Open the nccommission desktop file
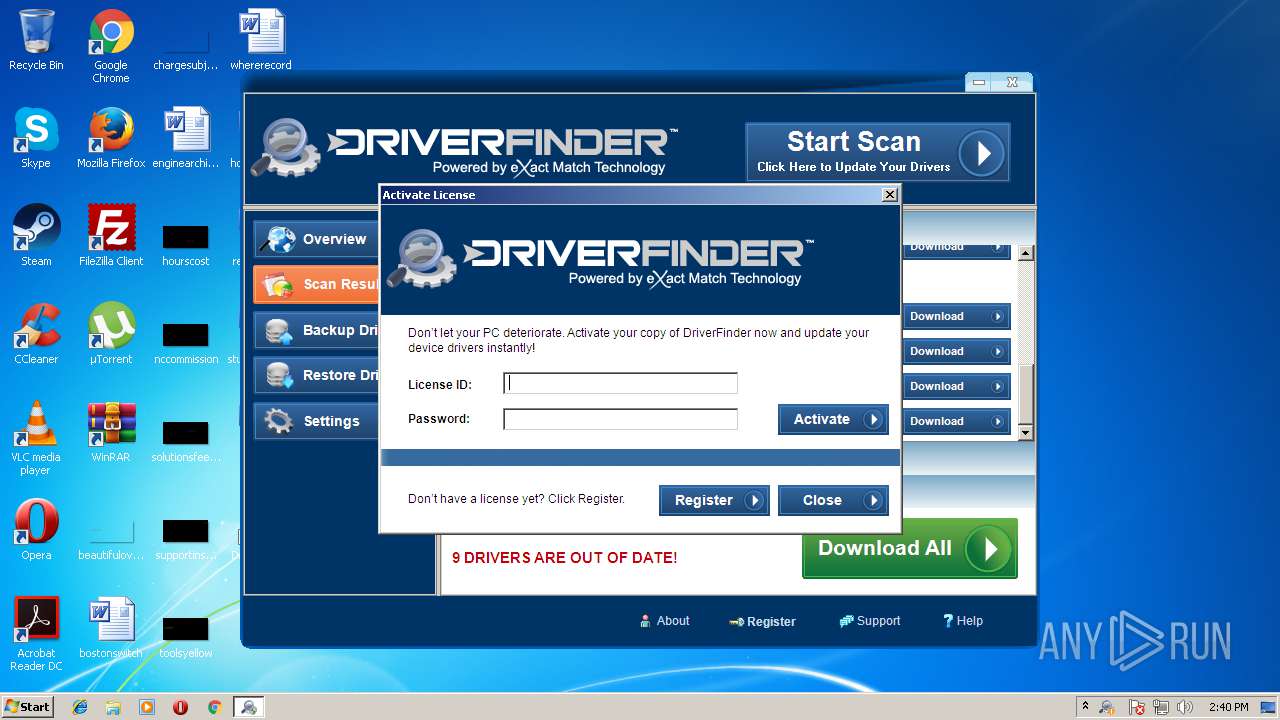1280x720 pixels. [186, 342]
